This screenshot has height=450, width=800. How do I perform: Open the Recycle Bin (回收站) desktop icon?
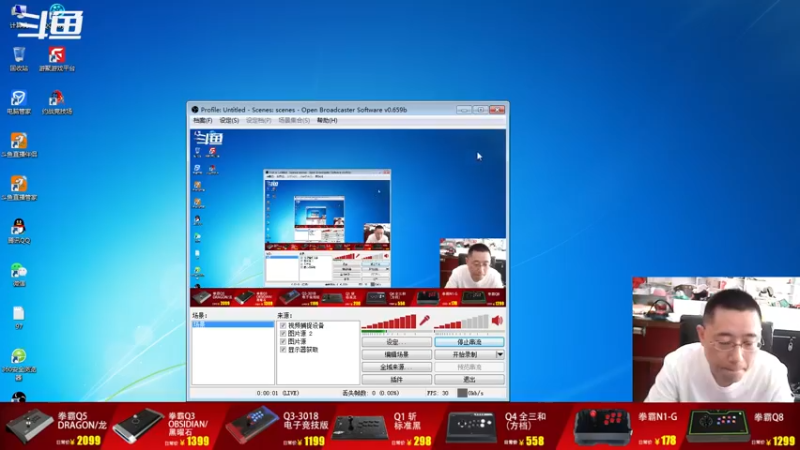coord(19,58)
